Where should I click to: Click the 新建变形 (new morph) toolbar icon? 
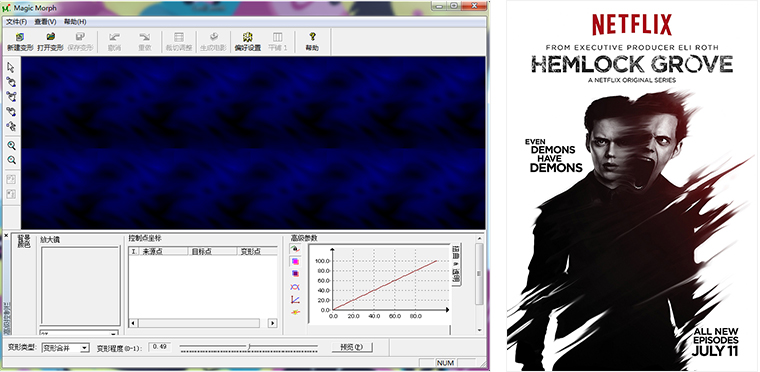(20, 42)
